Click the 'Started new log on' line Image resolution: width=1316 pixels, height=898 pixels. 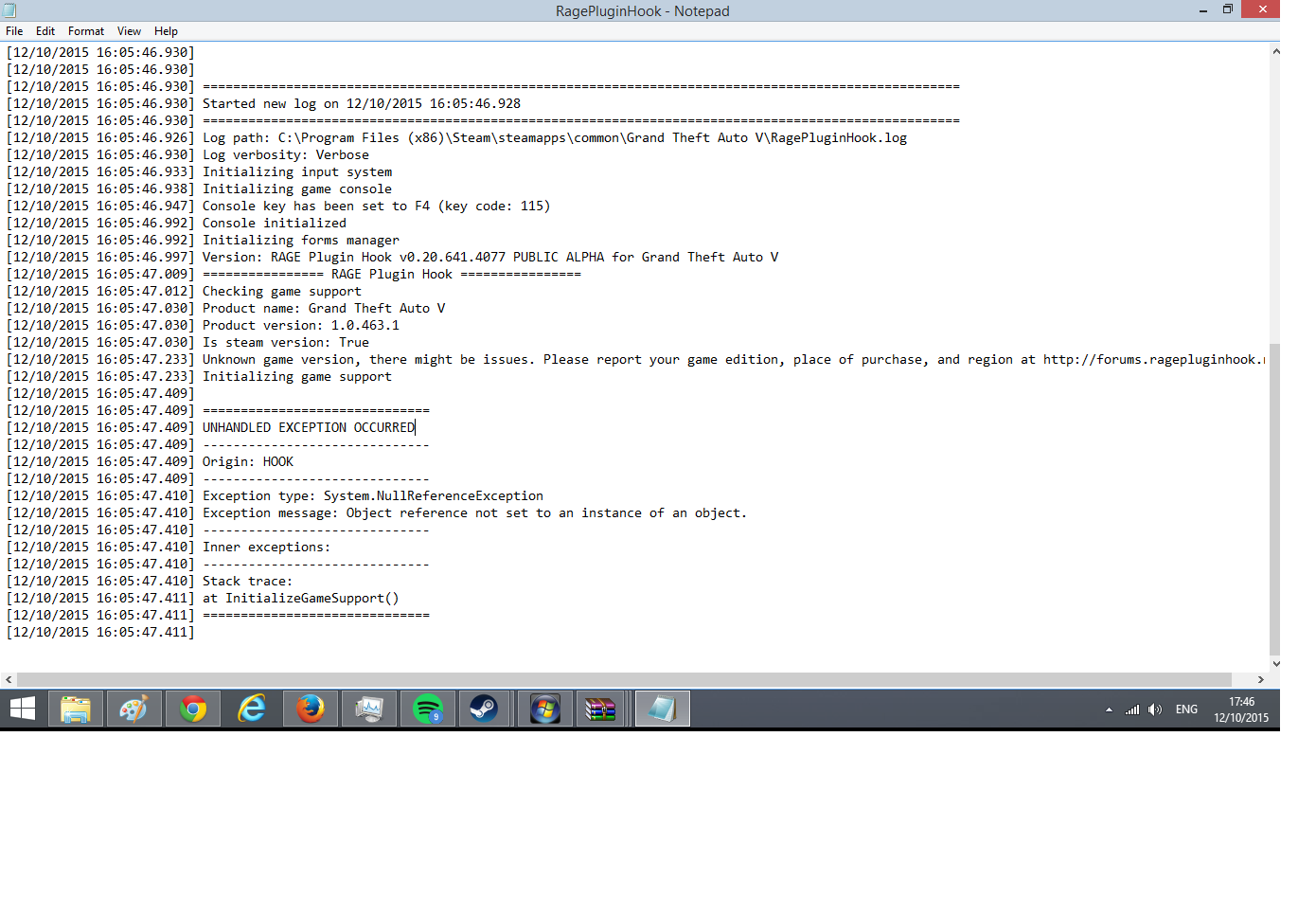(362, 104)
